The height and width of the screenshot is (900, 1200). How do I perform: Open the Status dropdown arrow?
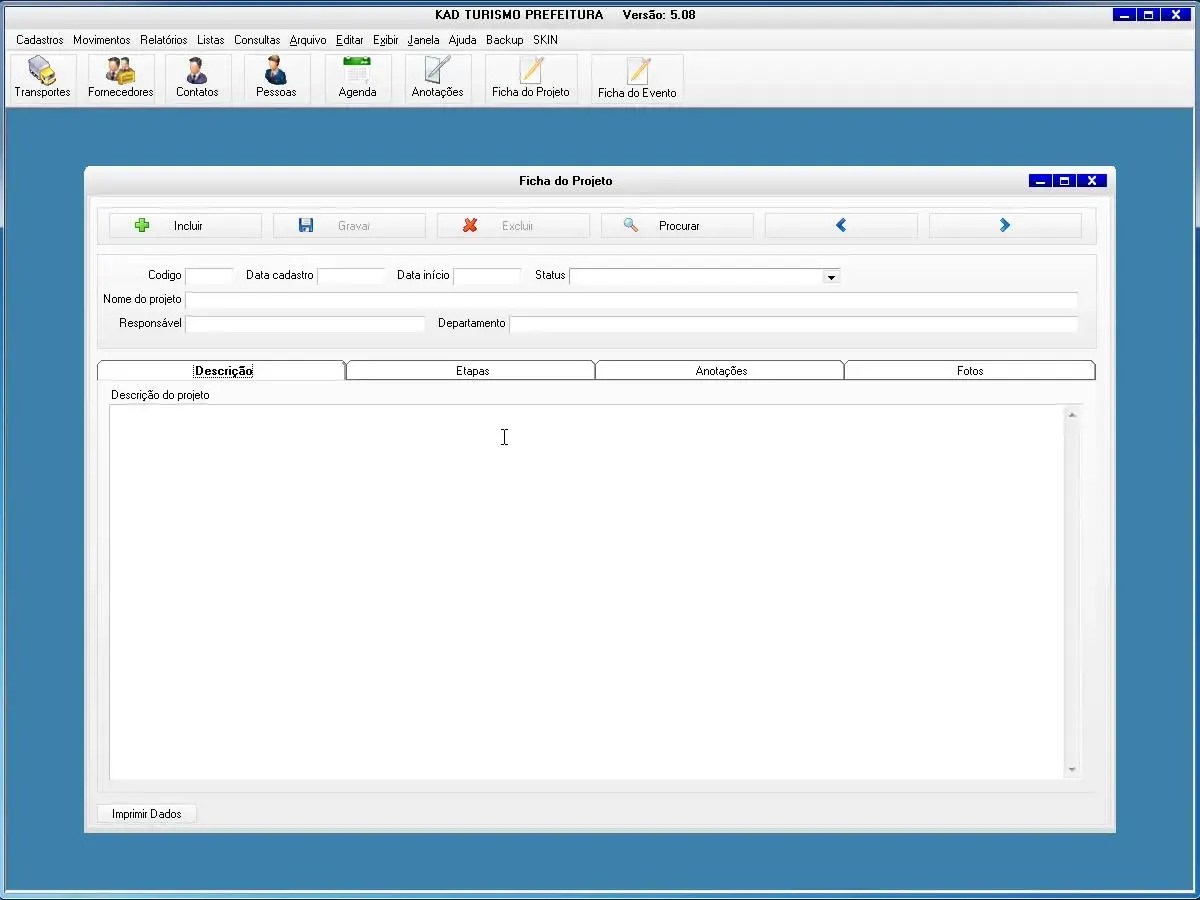click(x=831, y=276)
